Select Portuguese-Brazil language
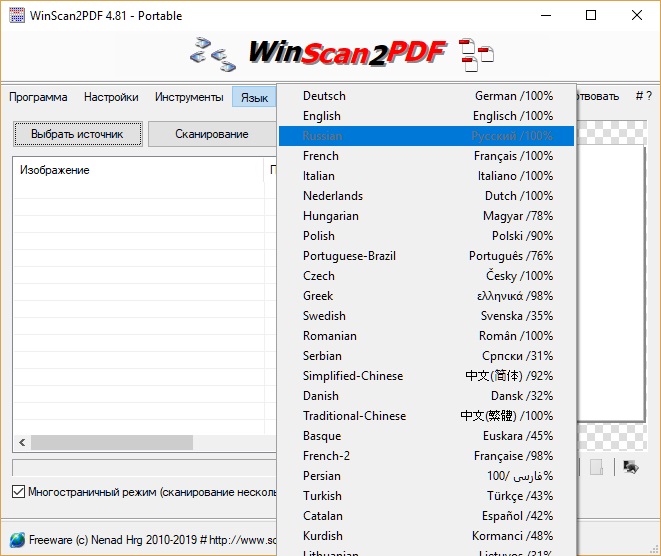Image resolution: width=661 pixels, height=556 pixels. point(426,256)
